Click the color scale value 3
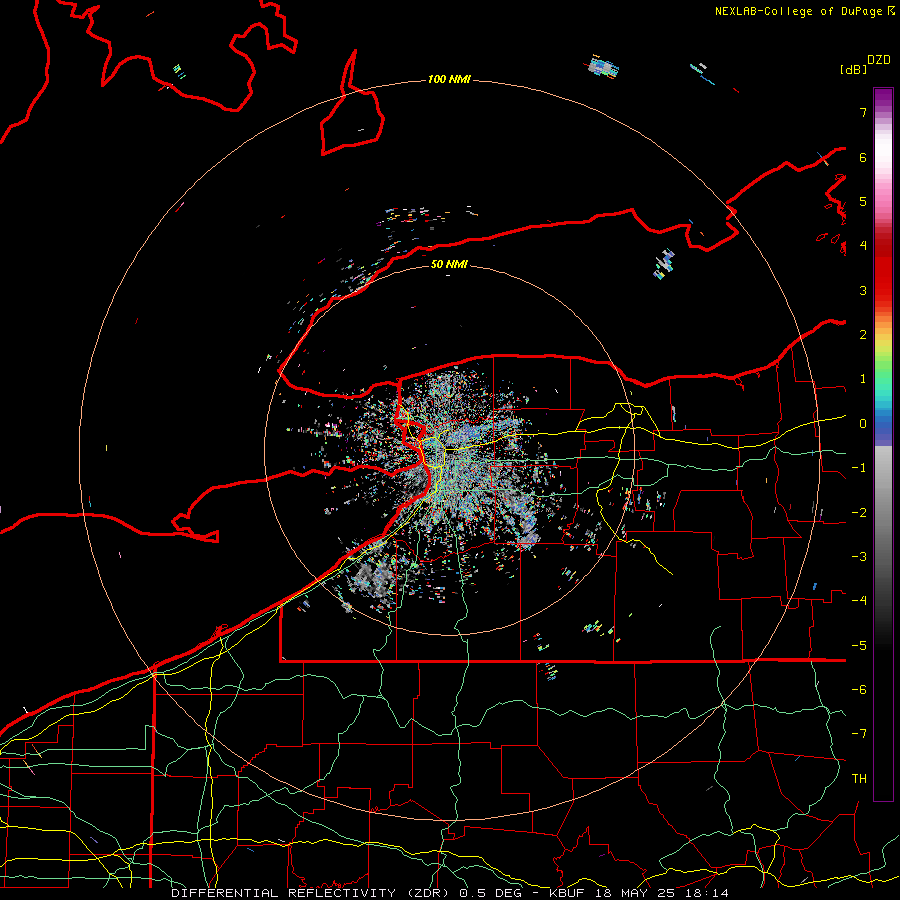 pyautogui.click(x=863, y=290)
